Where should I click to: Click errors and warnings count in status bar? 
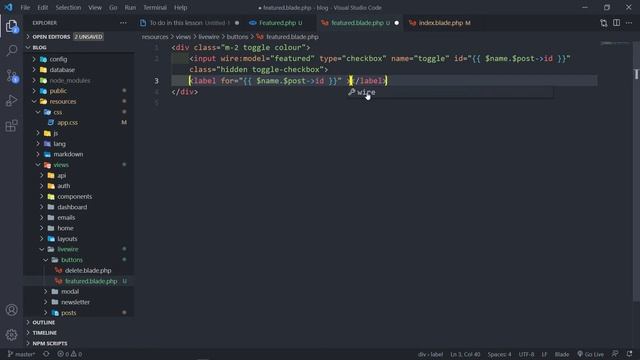69,354
